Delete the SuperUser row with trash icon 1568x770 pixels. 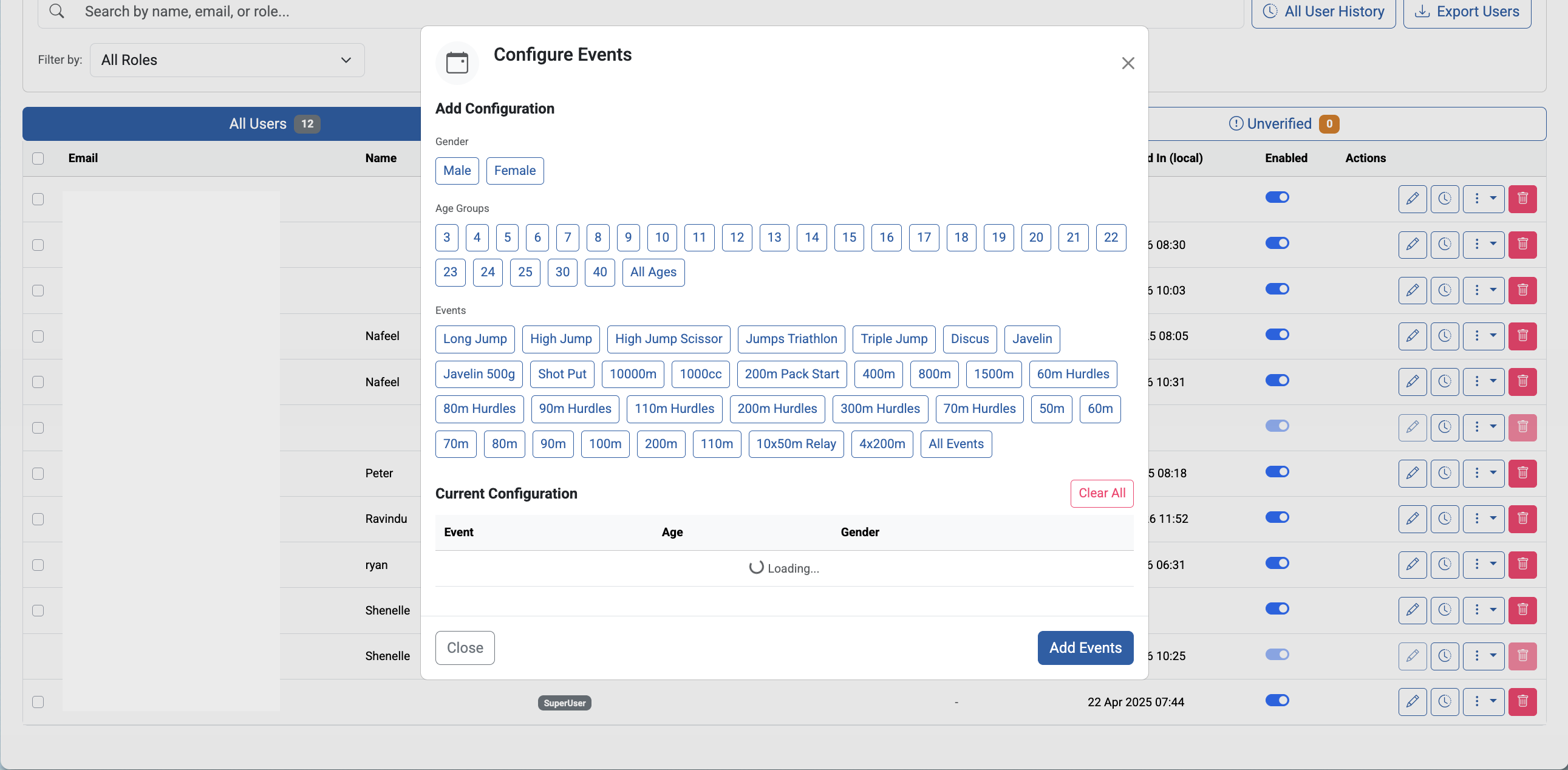click(x=1522, y=701)
